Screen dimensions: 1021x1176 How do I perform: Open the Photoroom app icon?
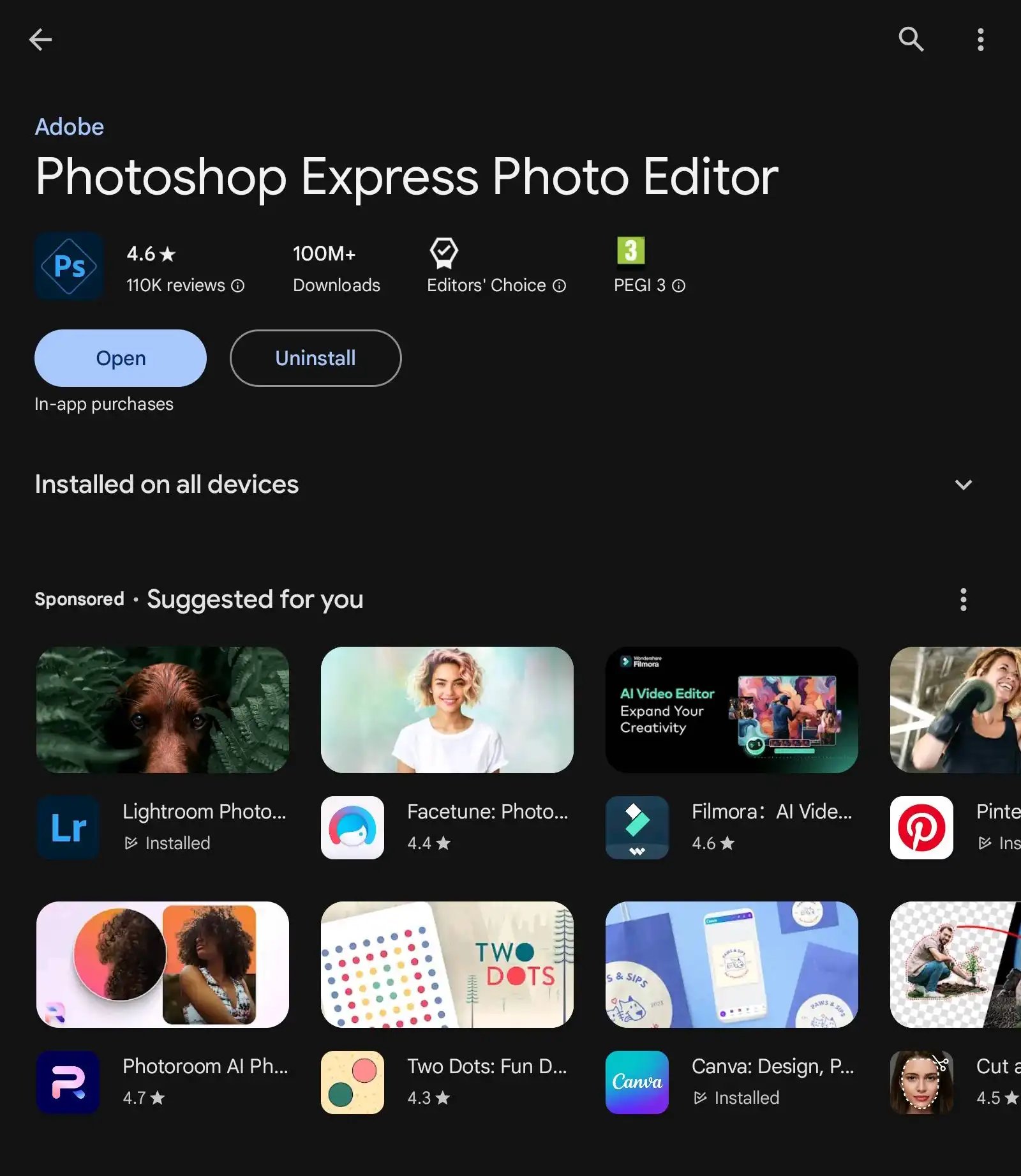(x=68, y=1082)
